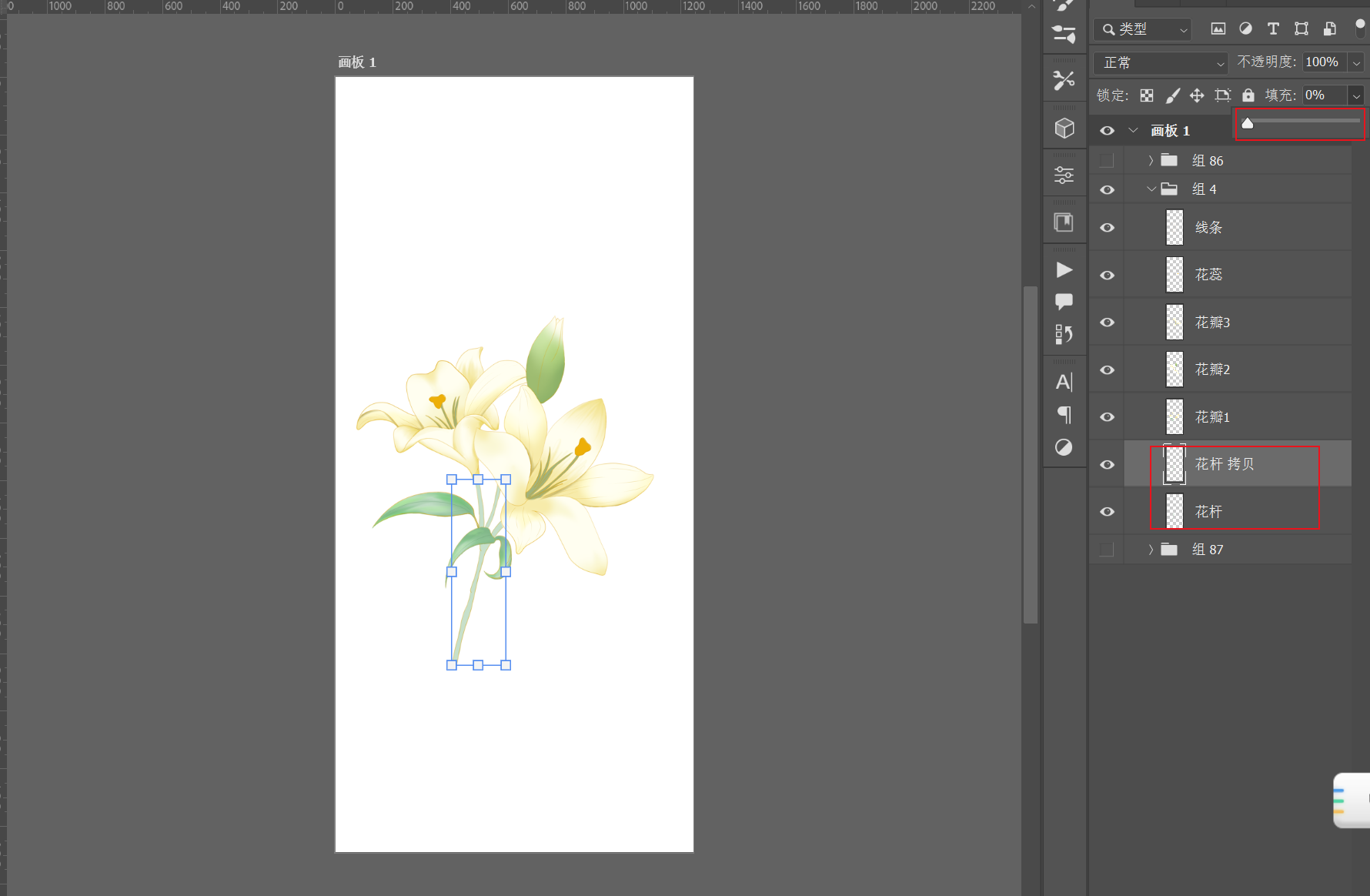Filter layers by pixel image type
Screen dimensions: 1370x896
[1218, 28]
